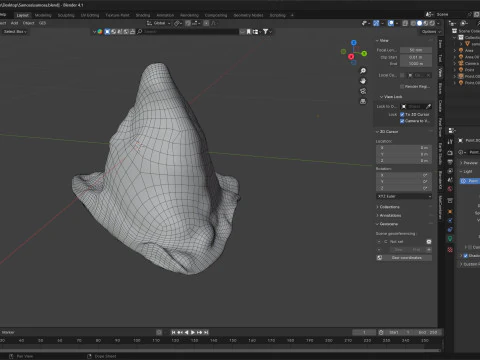Click the 3D Cursor Location X field
The width and height of the screenshot is (480, 360).
[404, 148]
